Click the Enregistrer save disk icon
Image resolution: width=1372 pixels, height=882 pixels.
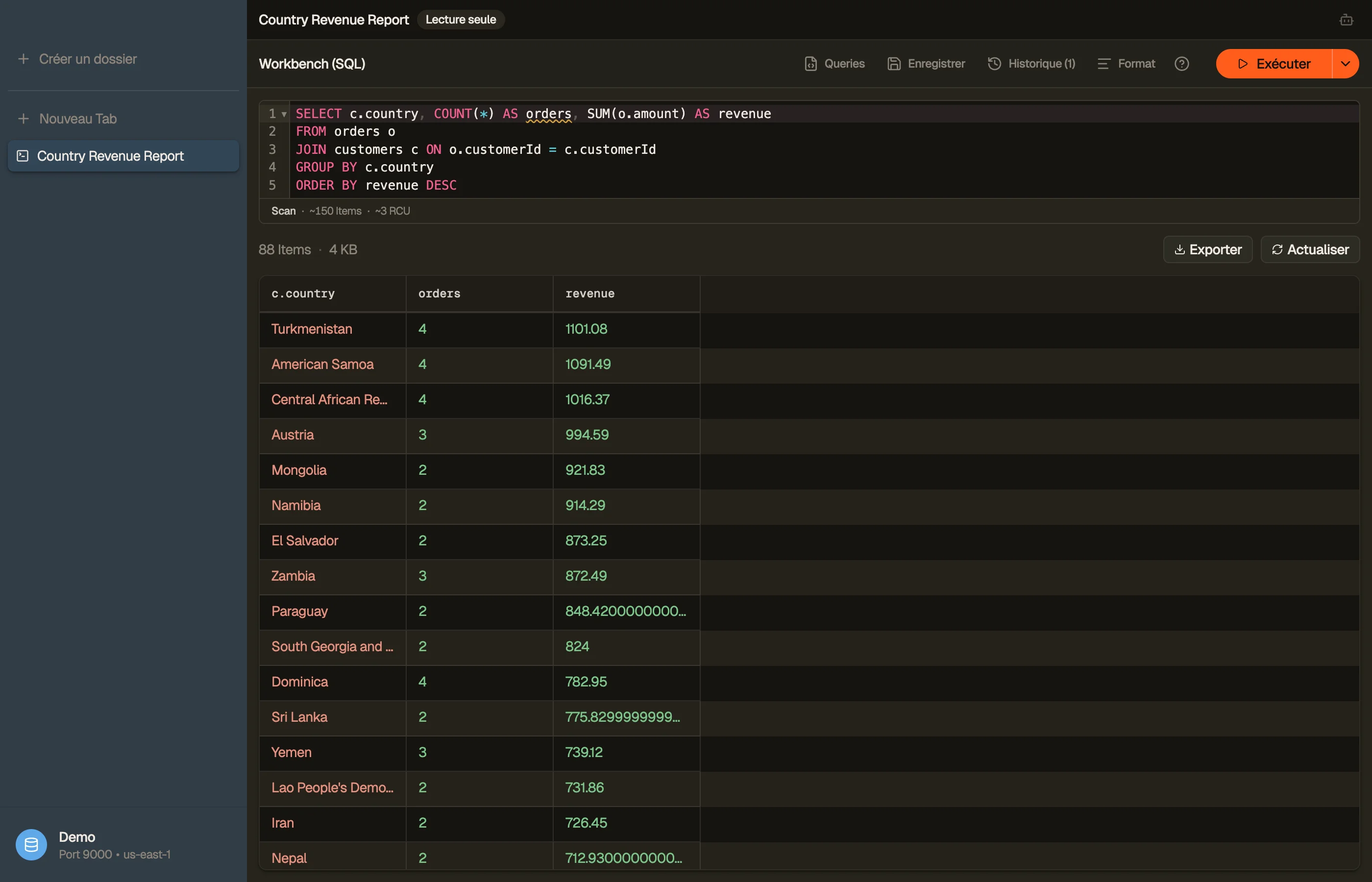pyautogui.click(x=894, y=64)
